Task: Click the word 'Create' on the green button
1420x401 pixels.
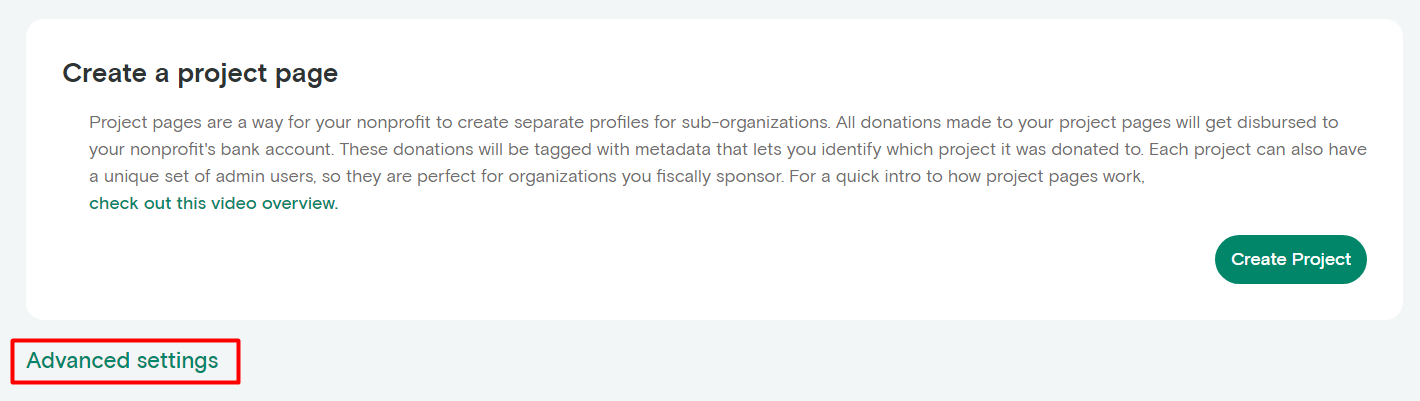Action: 1258,259
